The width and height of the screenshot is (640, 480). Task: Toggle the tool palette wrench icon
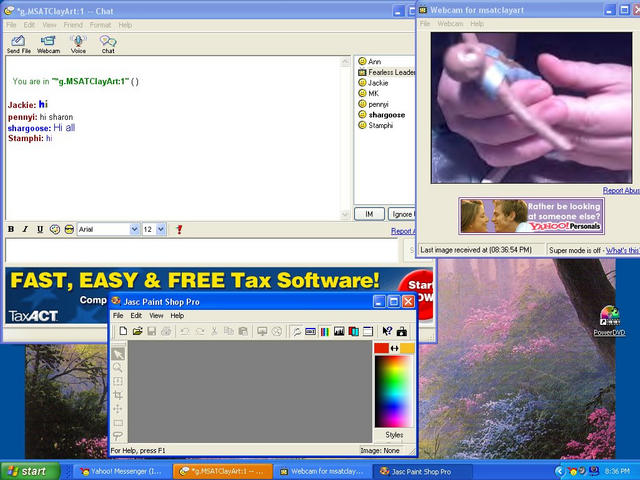[296, 331]
